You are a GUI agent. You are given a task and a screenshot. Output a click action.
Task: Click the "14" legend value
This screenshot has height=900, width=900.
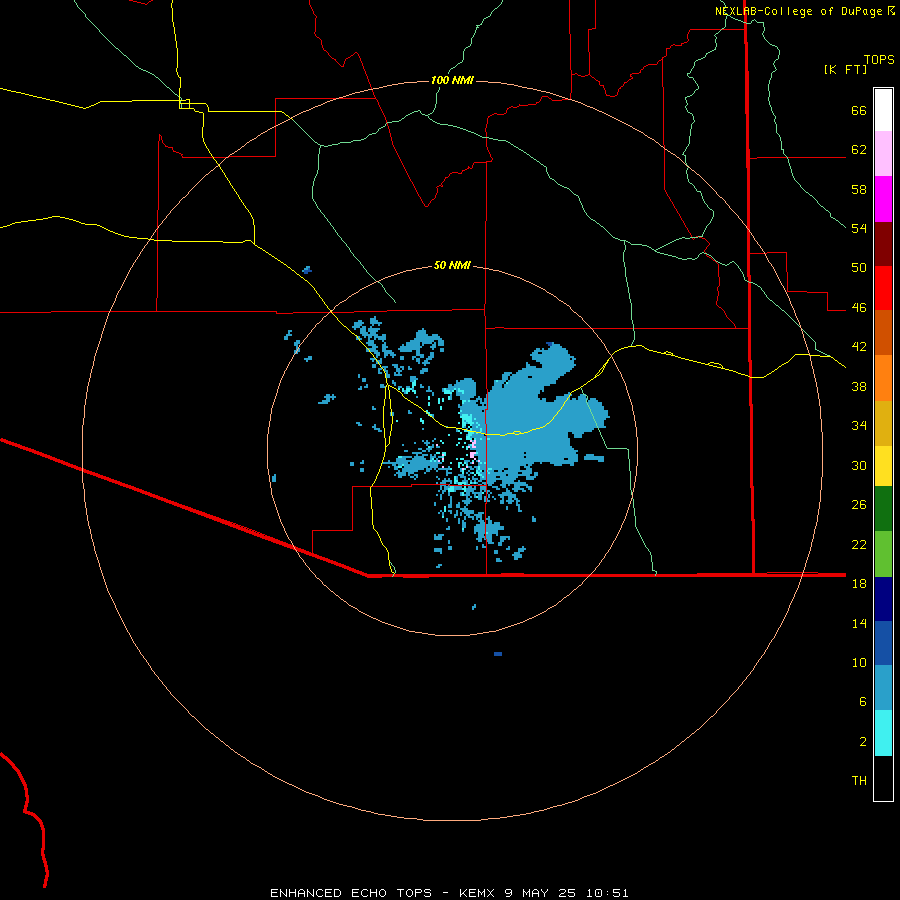point(859,623)
